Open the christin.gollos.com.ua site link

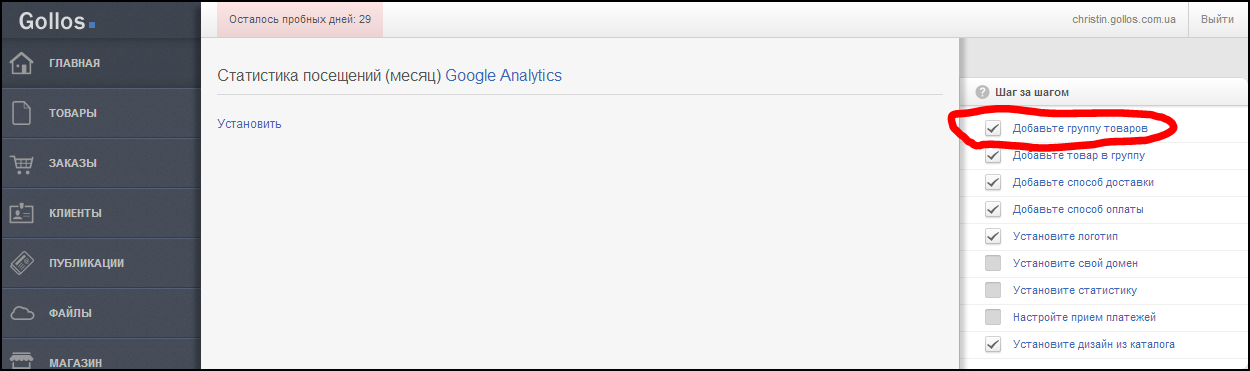point(1124,19)
